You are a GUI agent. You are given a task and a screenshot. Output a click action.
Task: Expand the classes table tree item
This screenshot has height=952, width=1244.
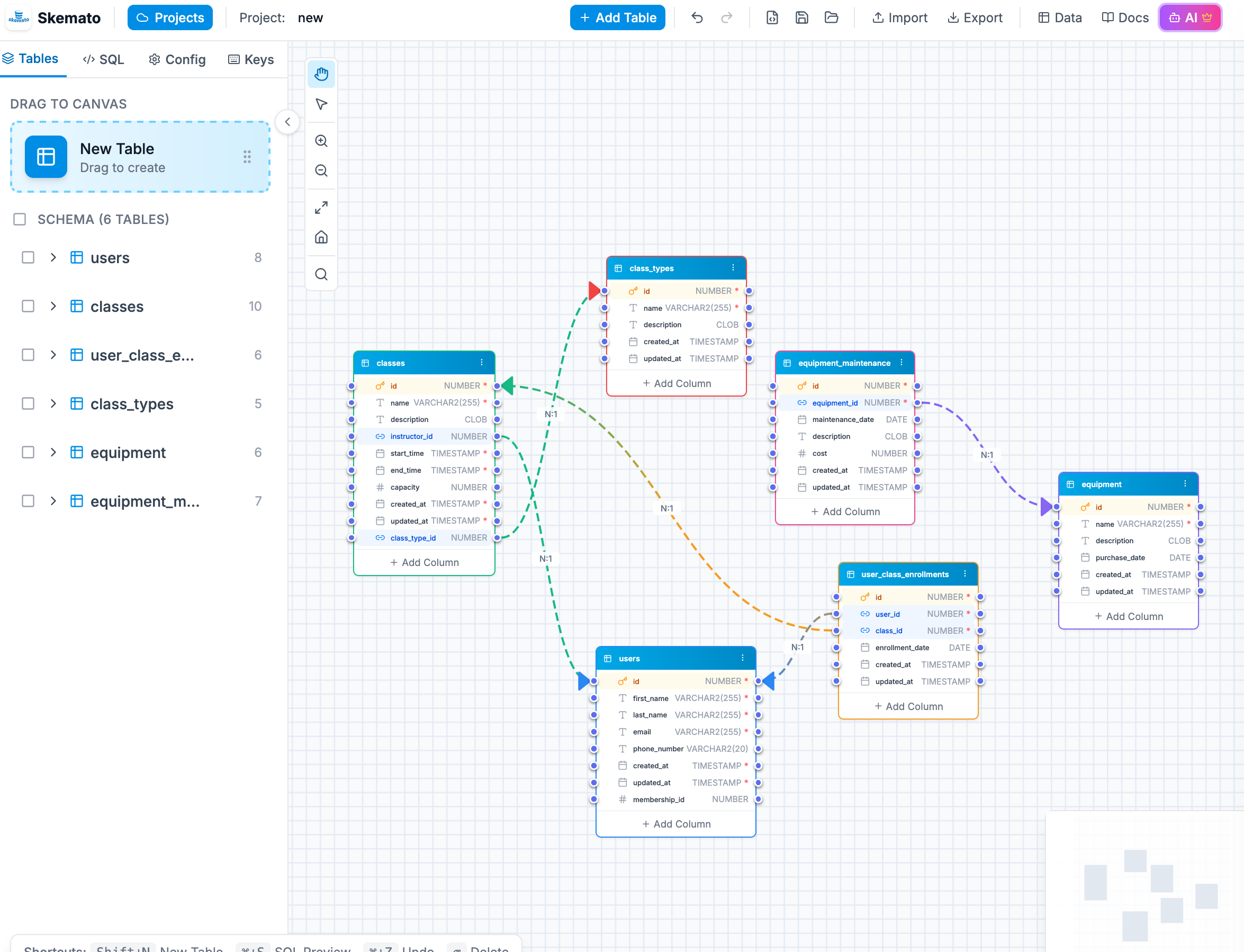(53, 307)
